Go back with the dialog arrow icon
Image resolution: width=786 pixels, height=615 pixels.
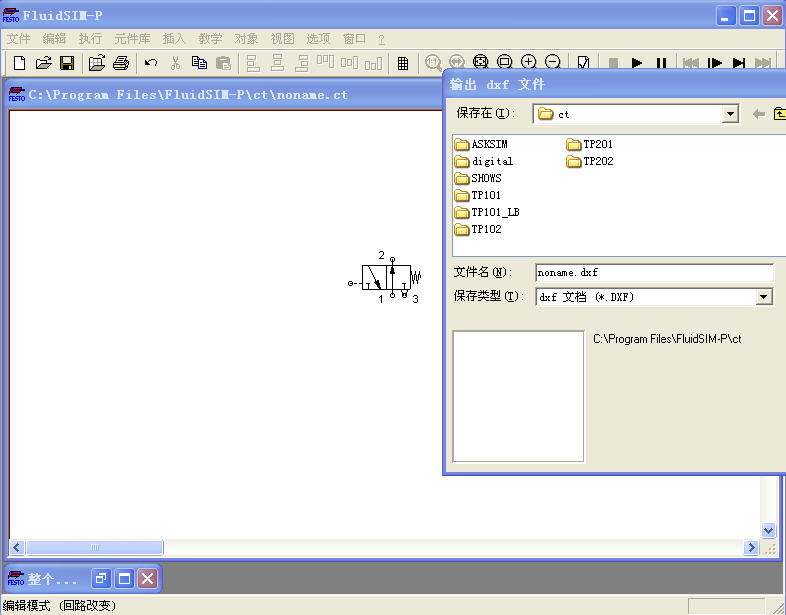pyautogui.click(x=759, y=114)
